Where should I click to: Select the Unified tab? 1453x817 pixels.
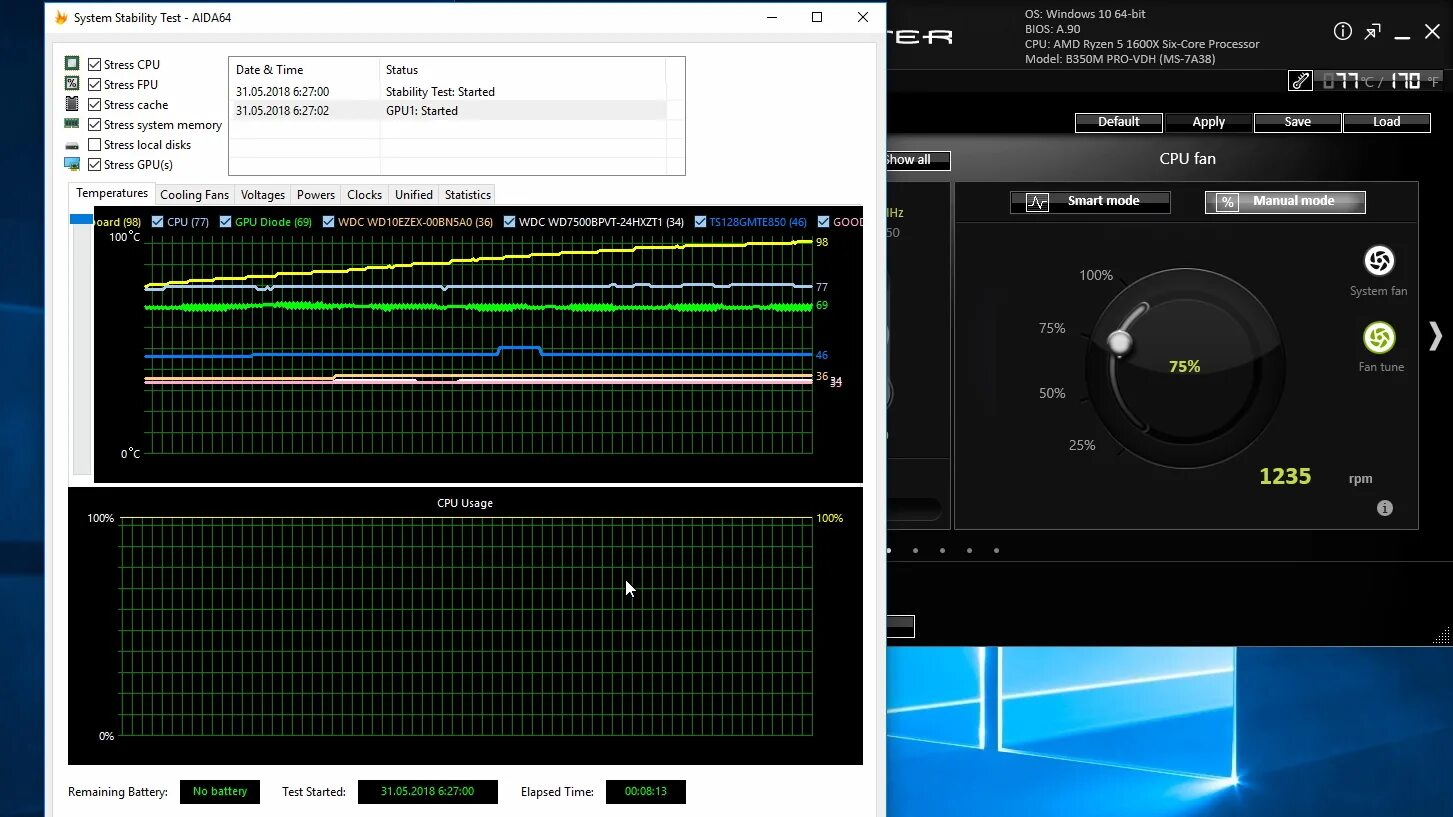point(414,195)
